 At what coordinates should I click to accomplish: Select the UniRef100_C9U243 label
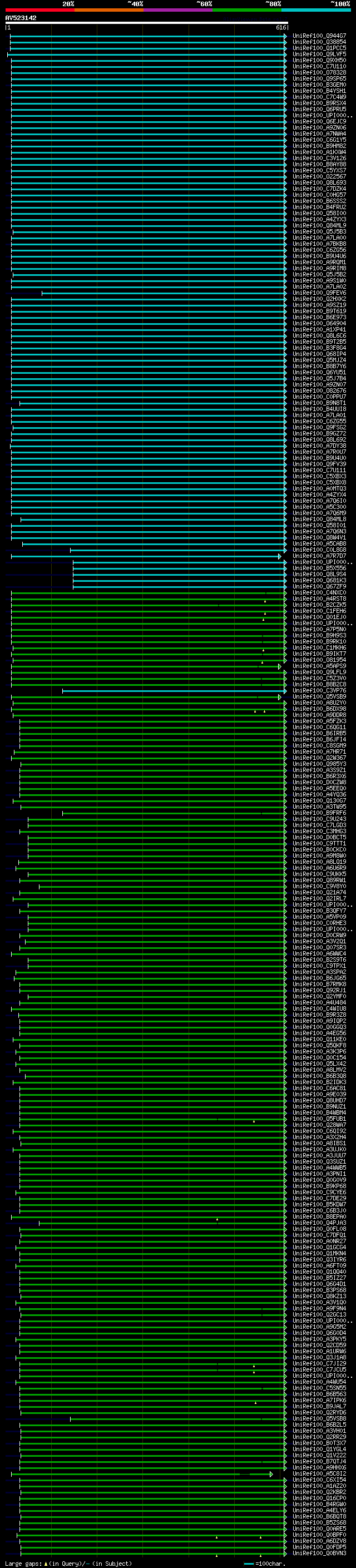(319, 819)
